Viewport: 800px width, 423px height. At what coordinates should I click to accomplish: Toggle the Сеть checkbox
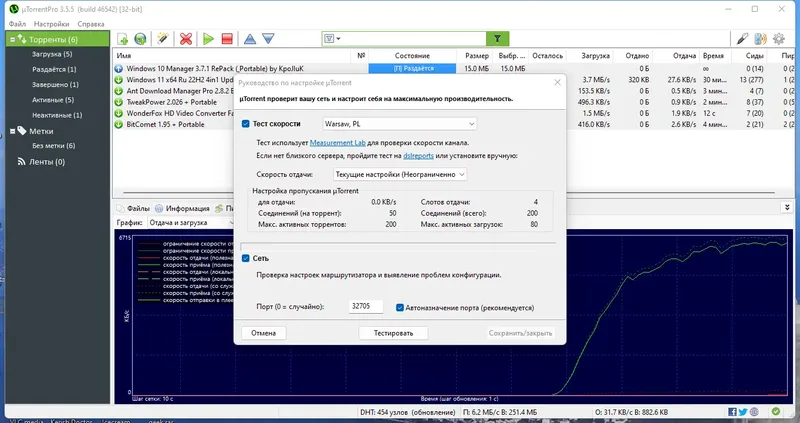click(245, 258)
